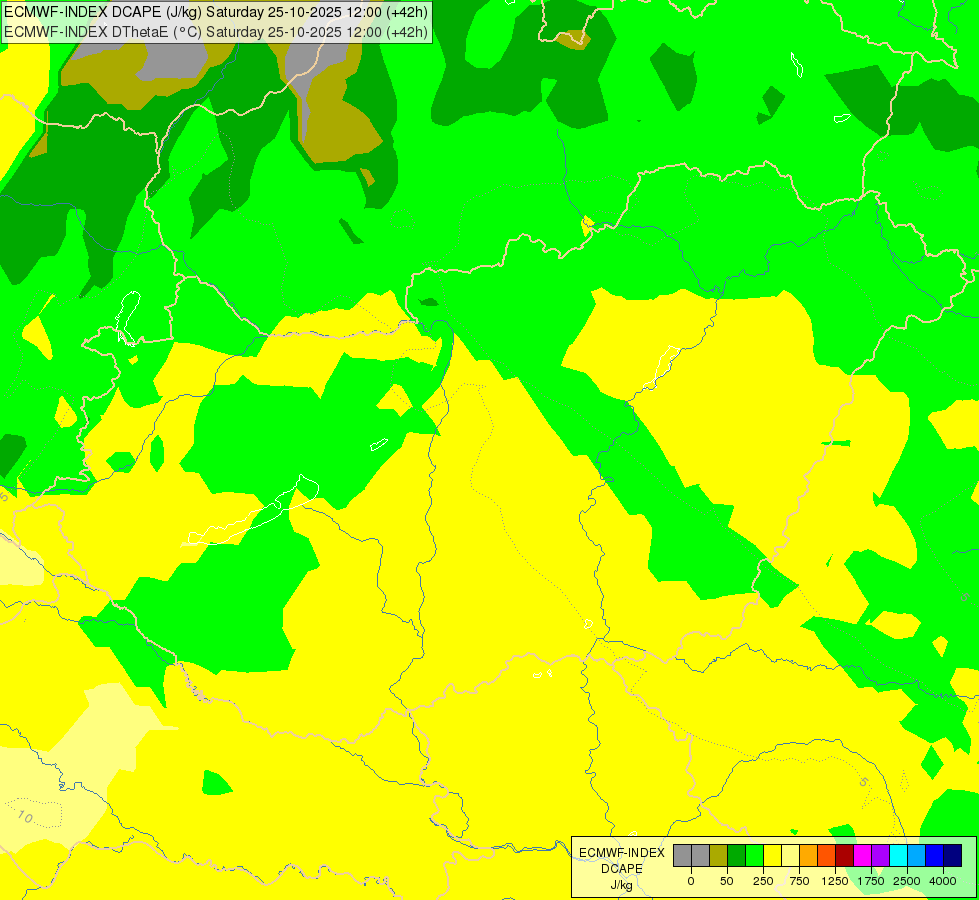This screenshot has width=979, height=900.
Task: Click the dark red legend swatch
Action: pos(844,855)
